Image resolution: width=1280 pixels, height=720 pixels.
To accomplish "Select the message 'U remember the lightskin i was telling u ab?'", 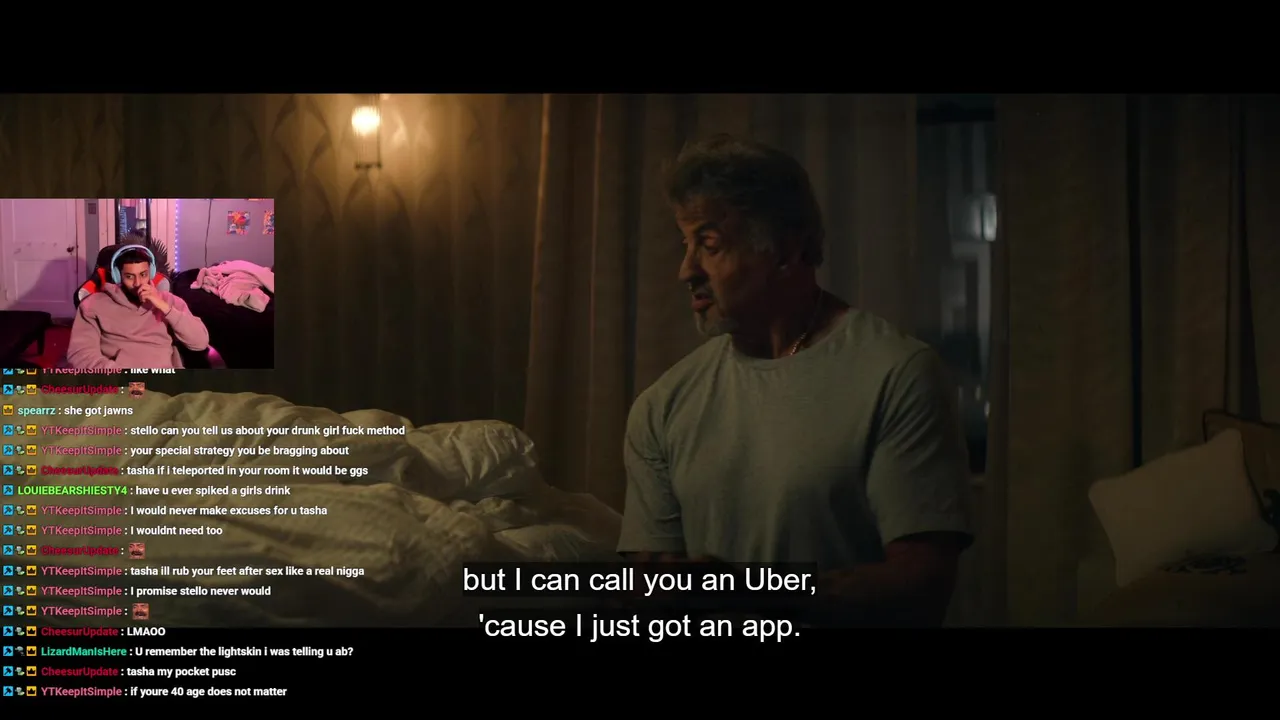I will point(244,651).
